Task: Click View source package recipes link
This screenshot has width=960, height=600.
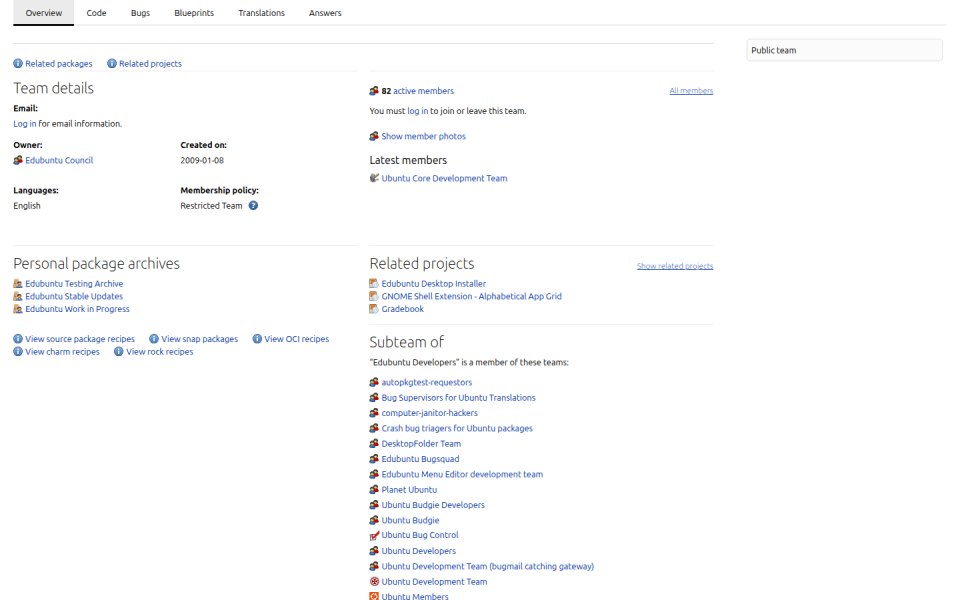Action: click(x=80, y=339)
